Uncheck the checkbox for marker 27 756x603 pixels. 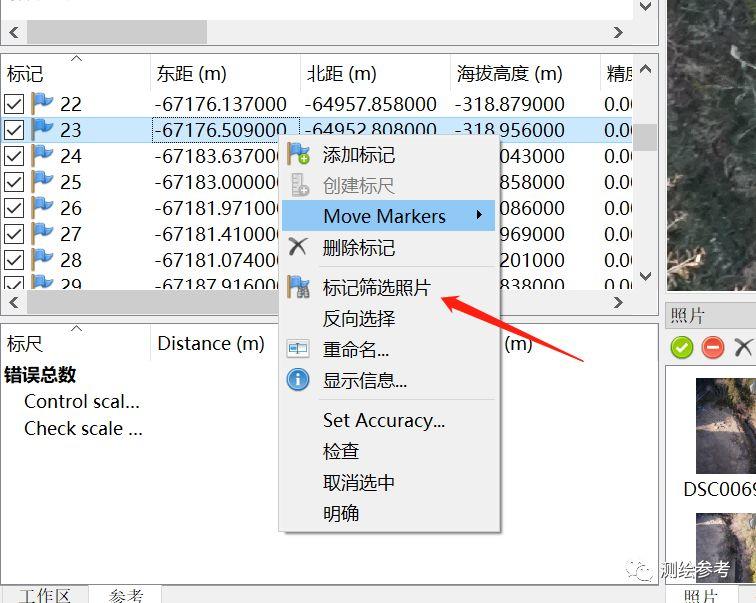[x=14, y=234]
